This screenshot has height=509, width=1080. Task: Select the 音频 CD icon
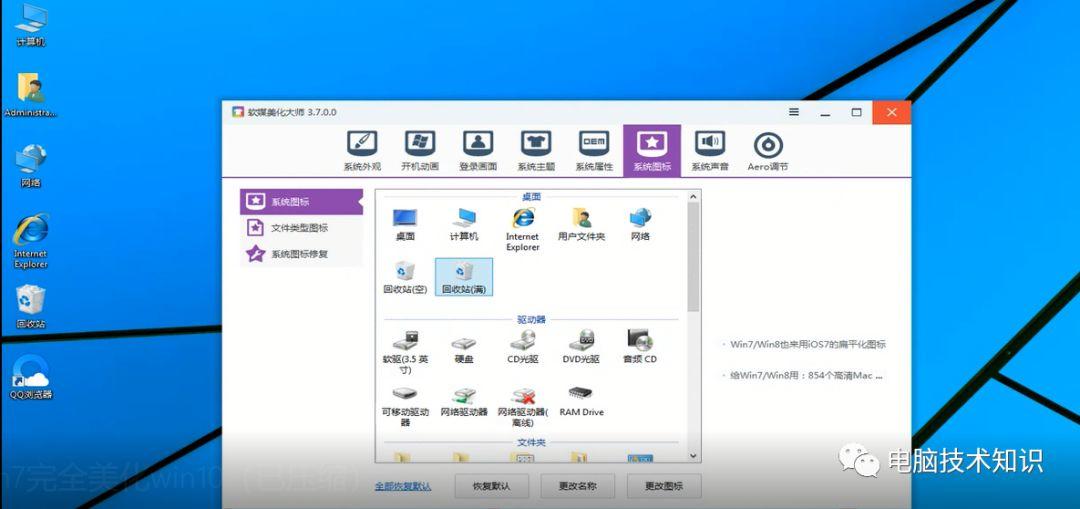pyautogui.click(x=640, y=347)
